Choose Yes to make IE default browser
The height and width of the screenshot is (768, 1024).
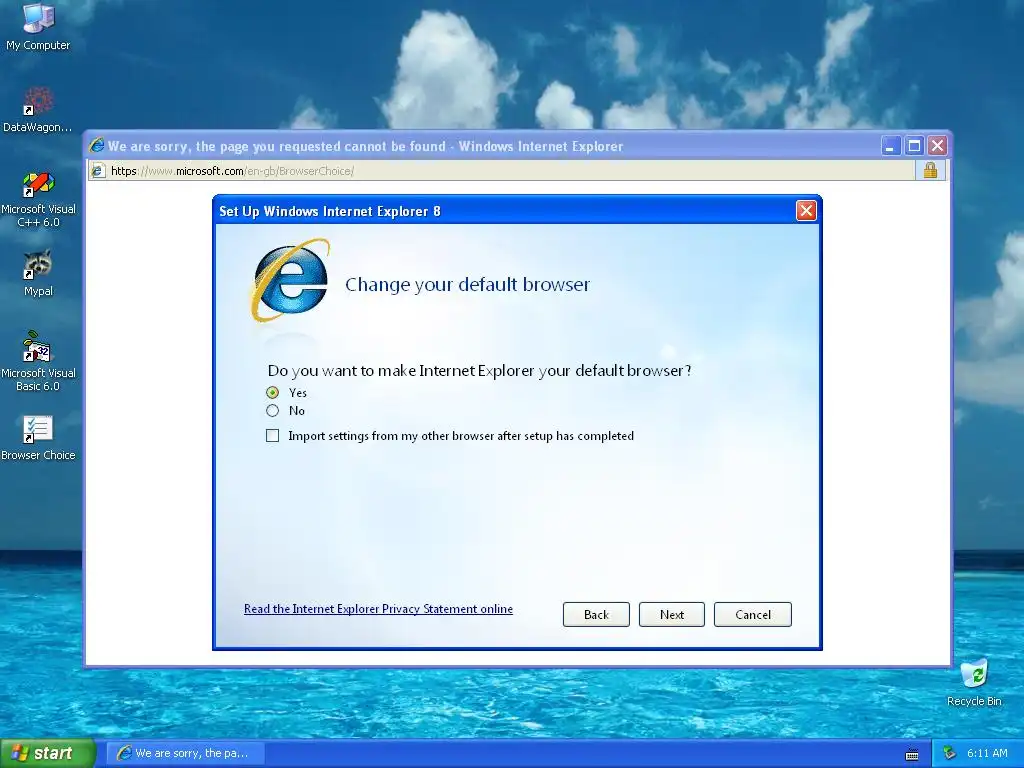(x=272, y=392)
